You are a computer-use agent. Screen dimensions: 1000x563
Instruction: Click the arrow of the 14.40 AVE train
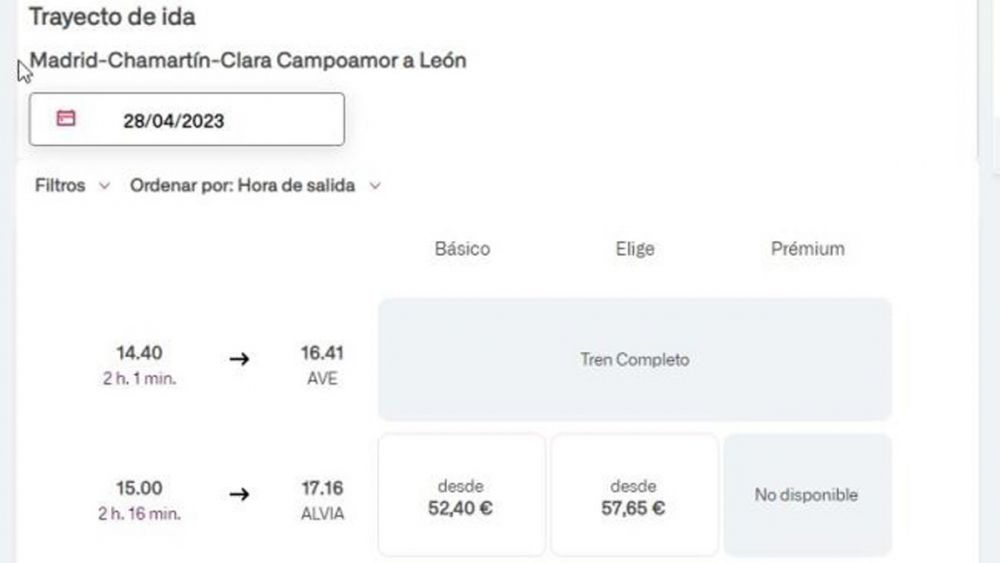click(239, 359)
